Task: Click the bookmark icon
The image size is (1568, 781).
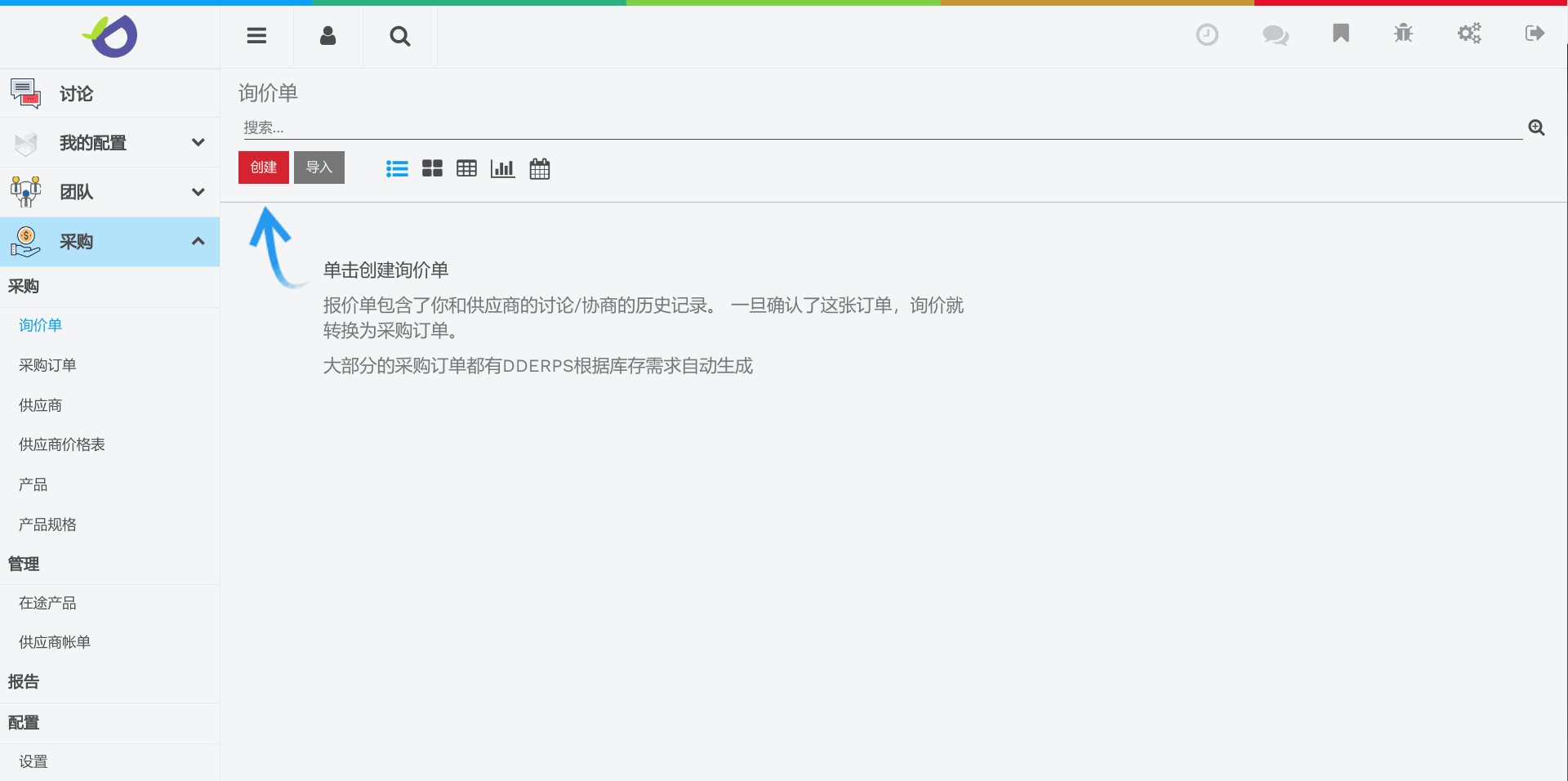Action: 1340,33
